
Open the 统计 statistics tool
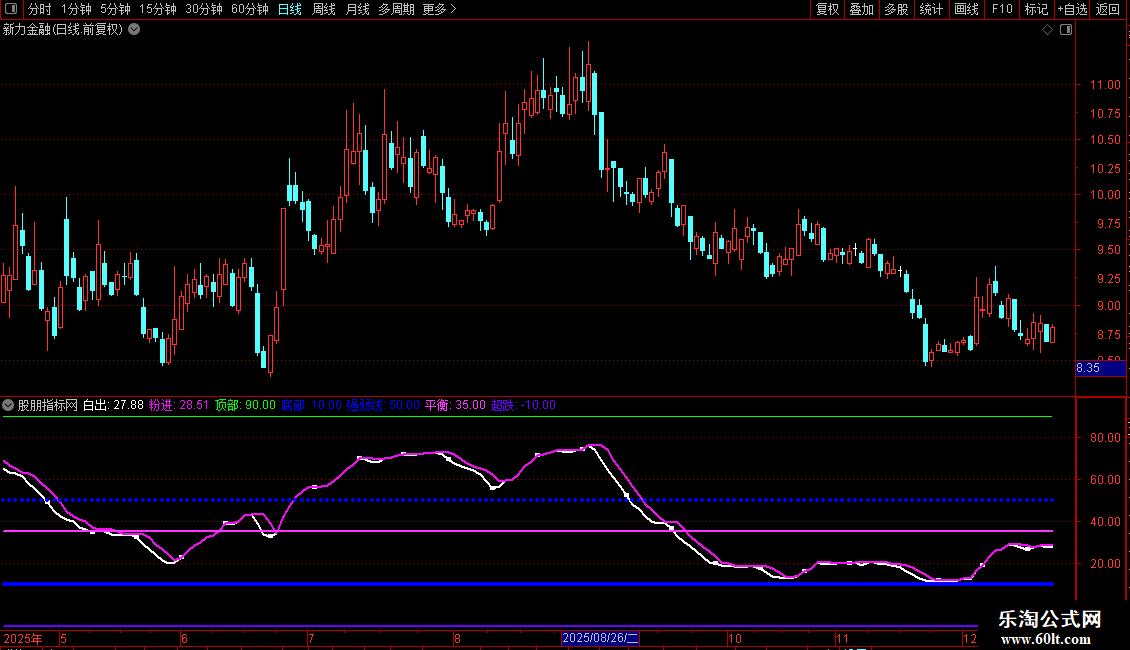(931, 9)
